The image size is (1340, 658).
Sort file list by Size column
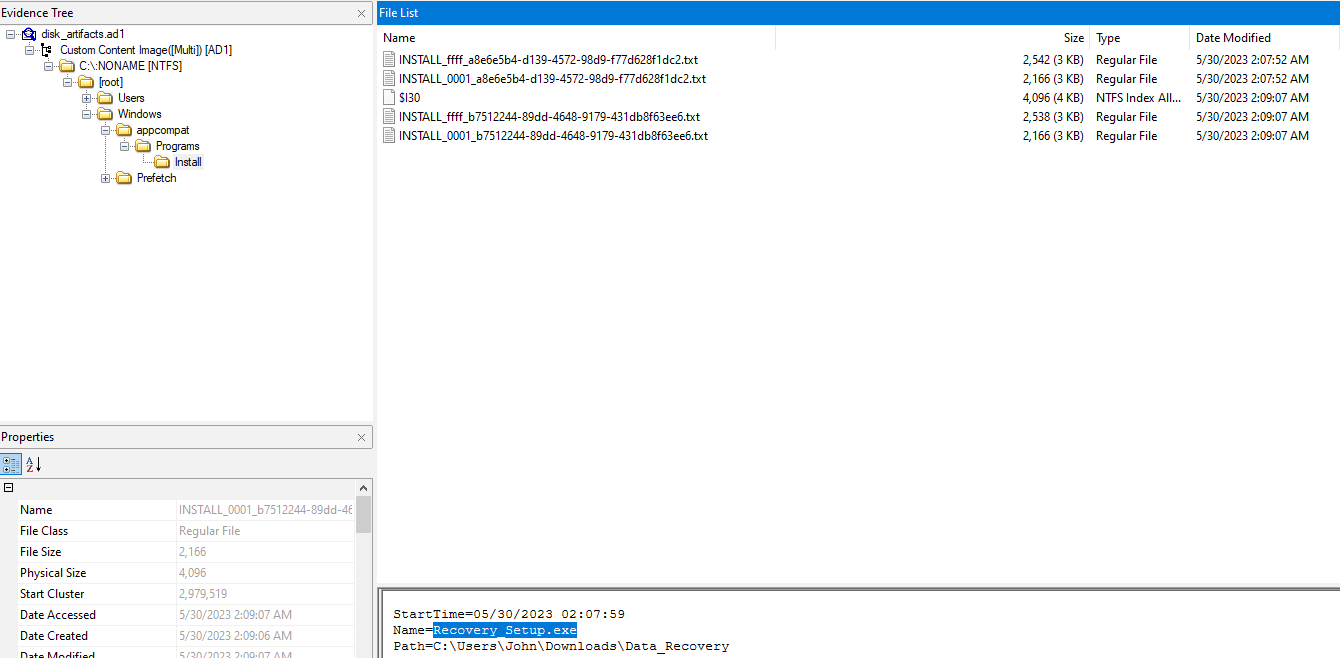(1073, 38)
